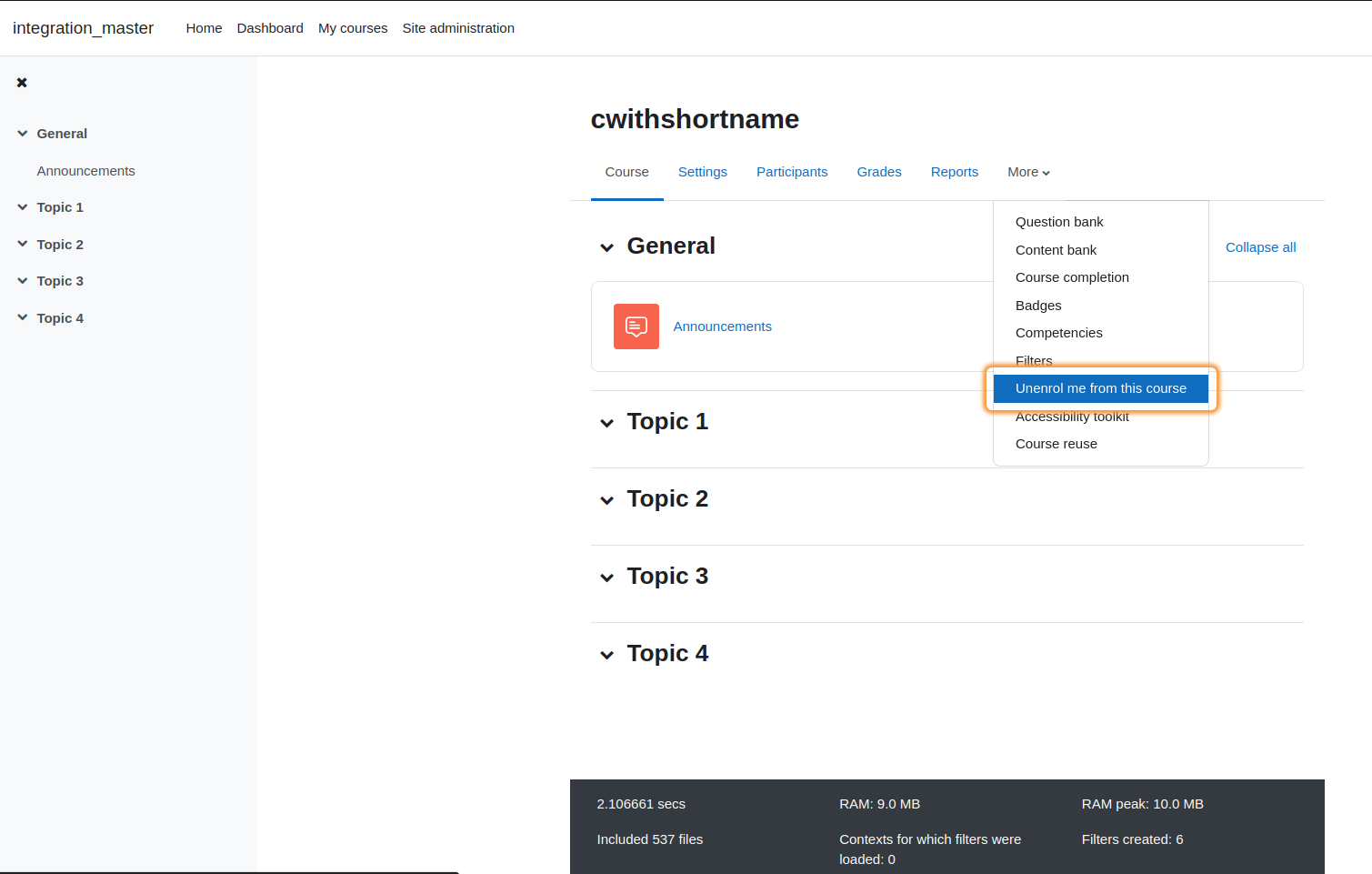Click the Topic 1 section heading
The width and height of the screenshot is (1372, 874).
coord(667,422)
